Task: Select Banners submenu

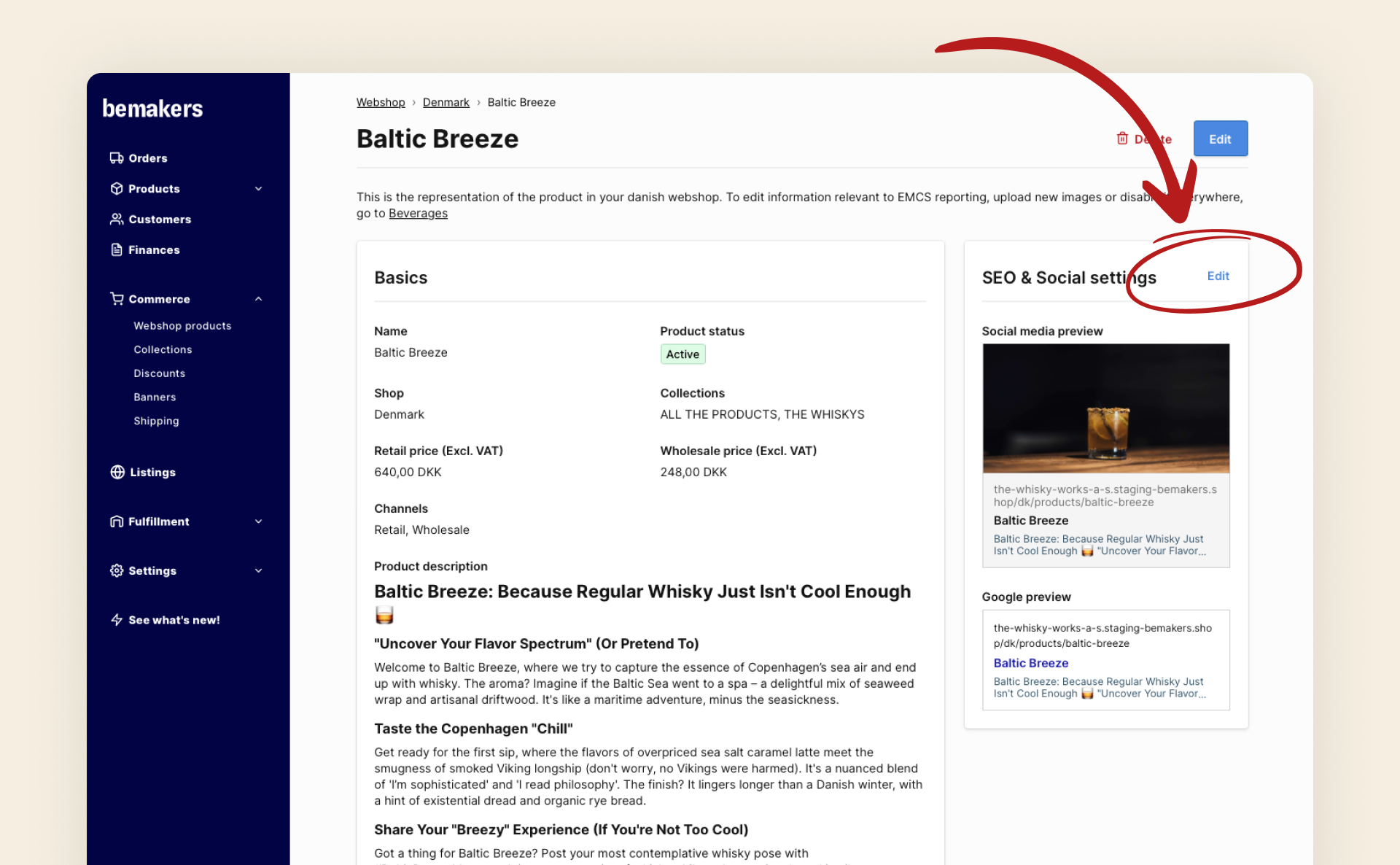Action: (x=155, y=397)
